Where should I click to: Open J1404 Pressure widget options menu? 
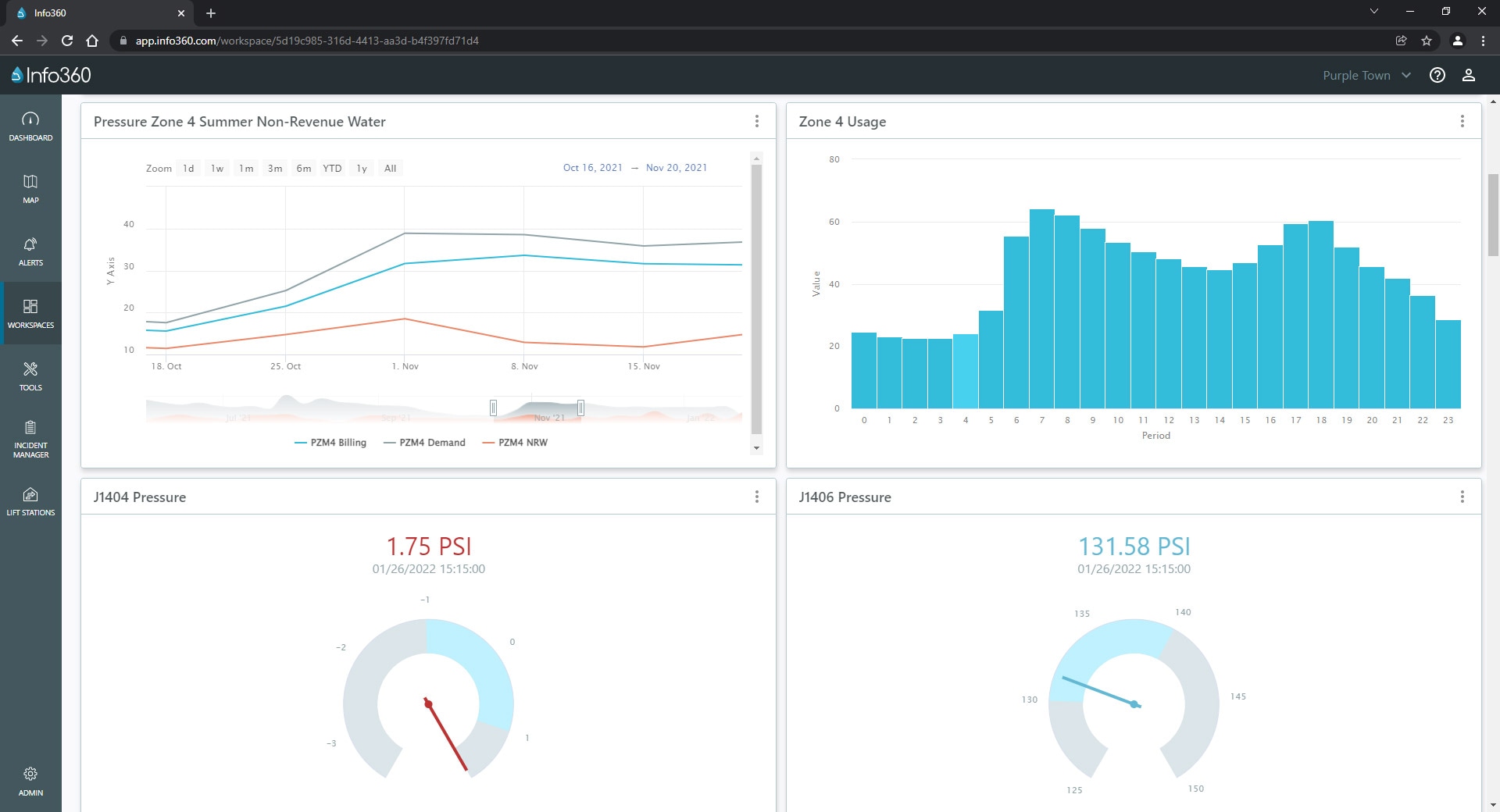(x=756, y=497)
